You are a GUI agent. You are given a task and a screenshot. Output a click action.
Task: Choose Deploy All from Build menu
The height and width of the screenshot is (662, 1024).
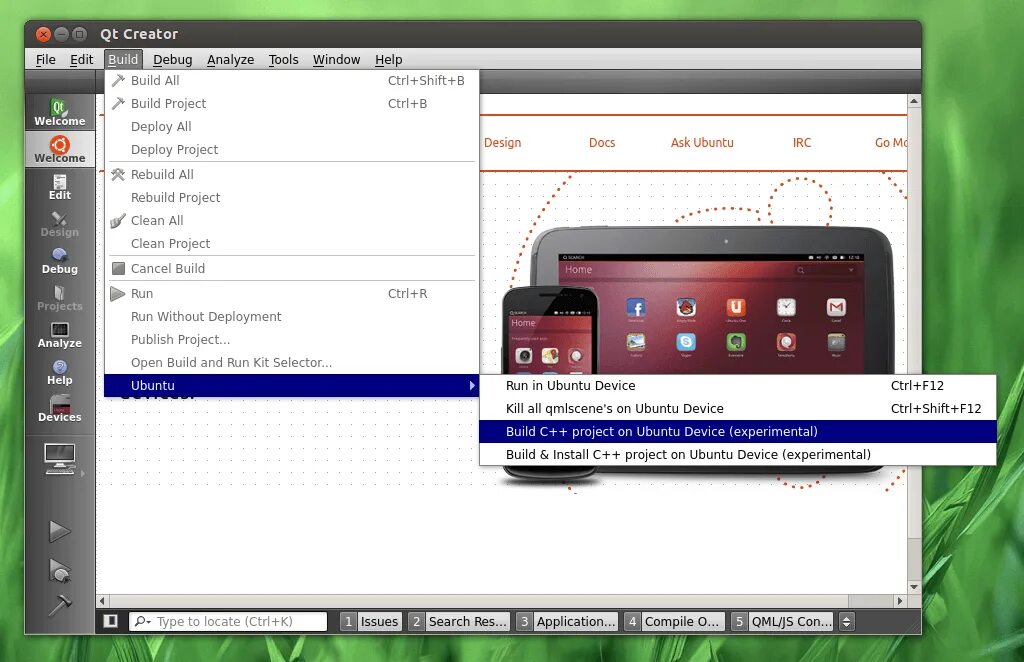coord(291,127)
